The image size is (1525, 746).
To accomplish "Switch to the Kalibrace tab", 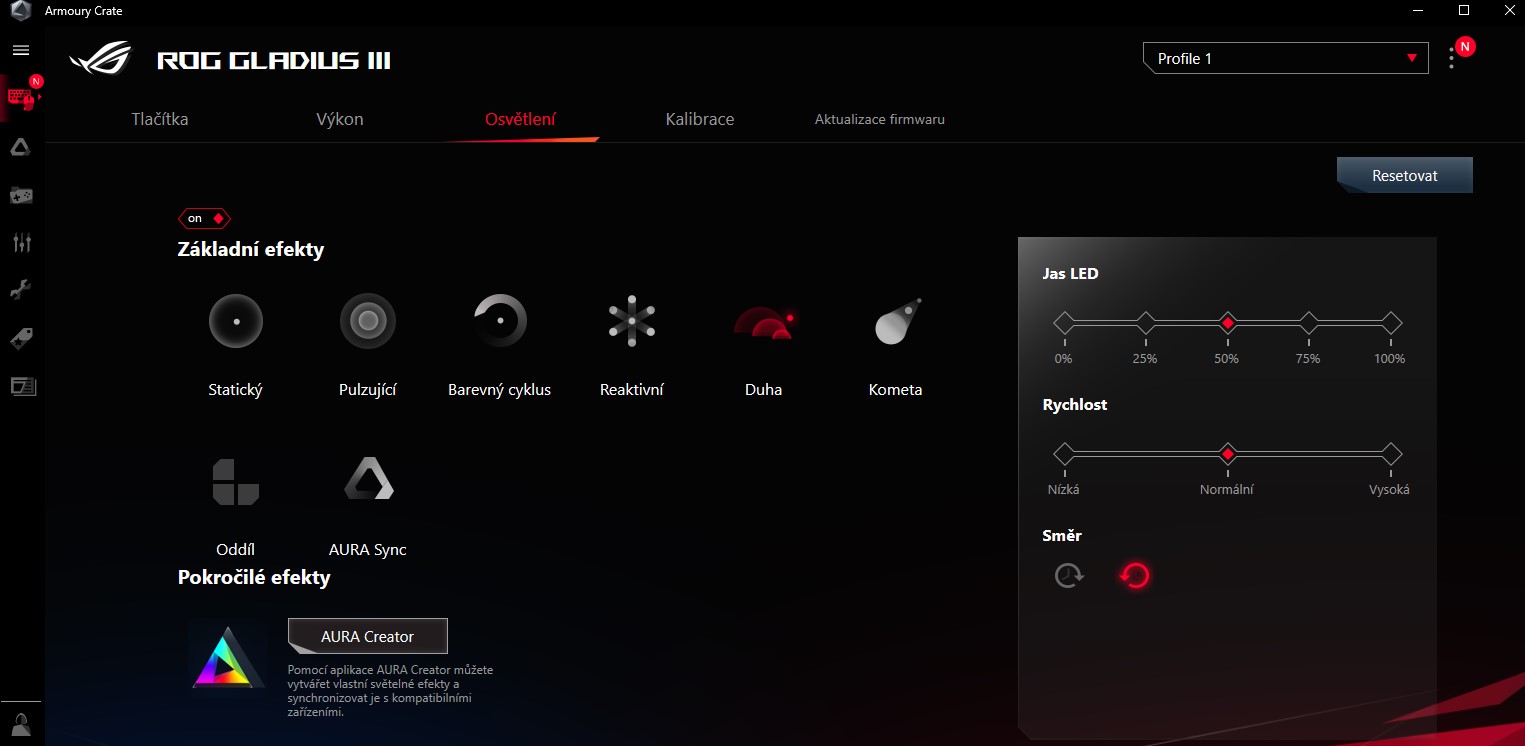I will (x=700, y=119).
